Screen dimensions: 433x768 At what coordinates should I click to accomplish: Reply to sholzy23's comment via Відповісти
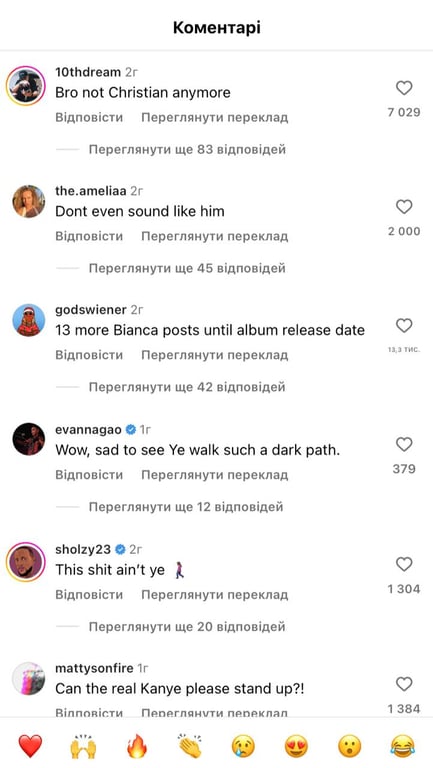[x=89, y=595]
